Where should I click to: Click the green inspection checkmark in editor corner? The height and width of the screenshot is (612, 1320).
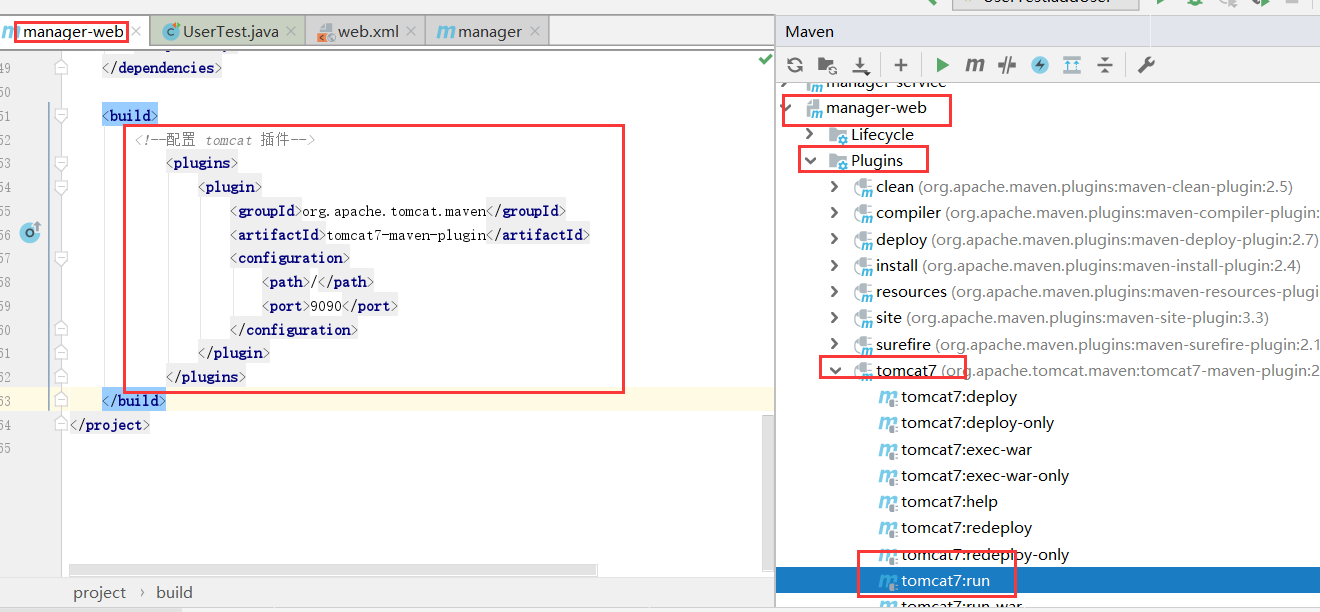[765, 61]
